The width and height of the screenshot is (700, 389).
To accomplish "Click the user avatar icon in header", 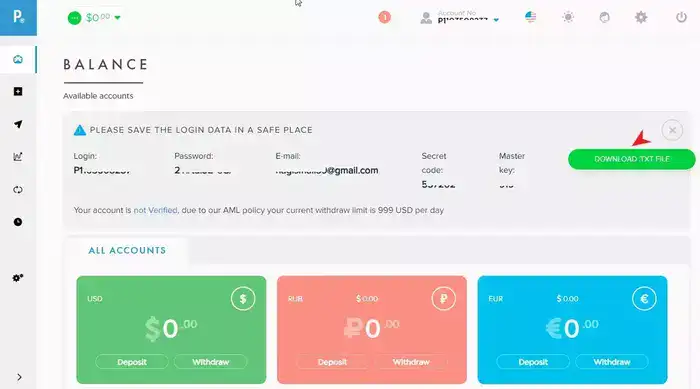I will click(426, 18).
